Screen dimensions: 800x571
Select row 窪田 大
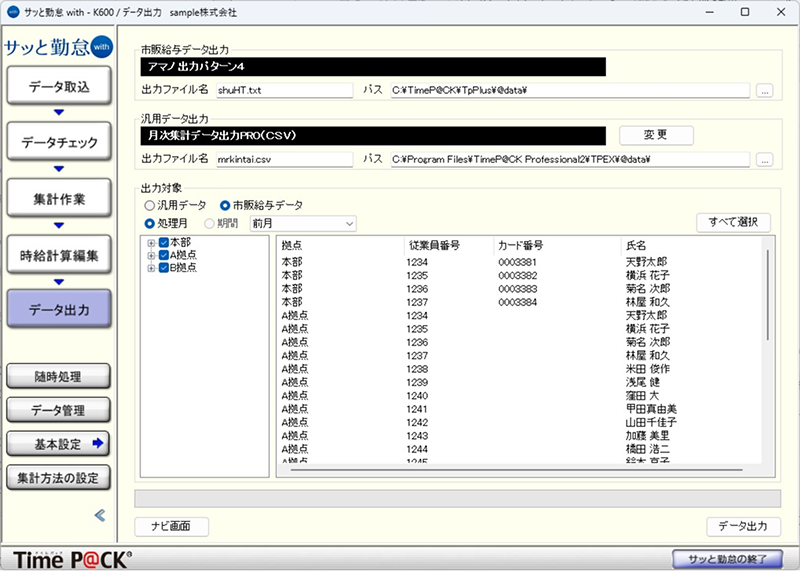520,395
